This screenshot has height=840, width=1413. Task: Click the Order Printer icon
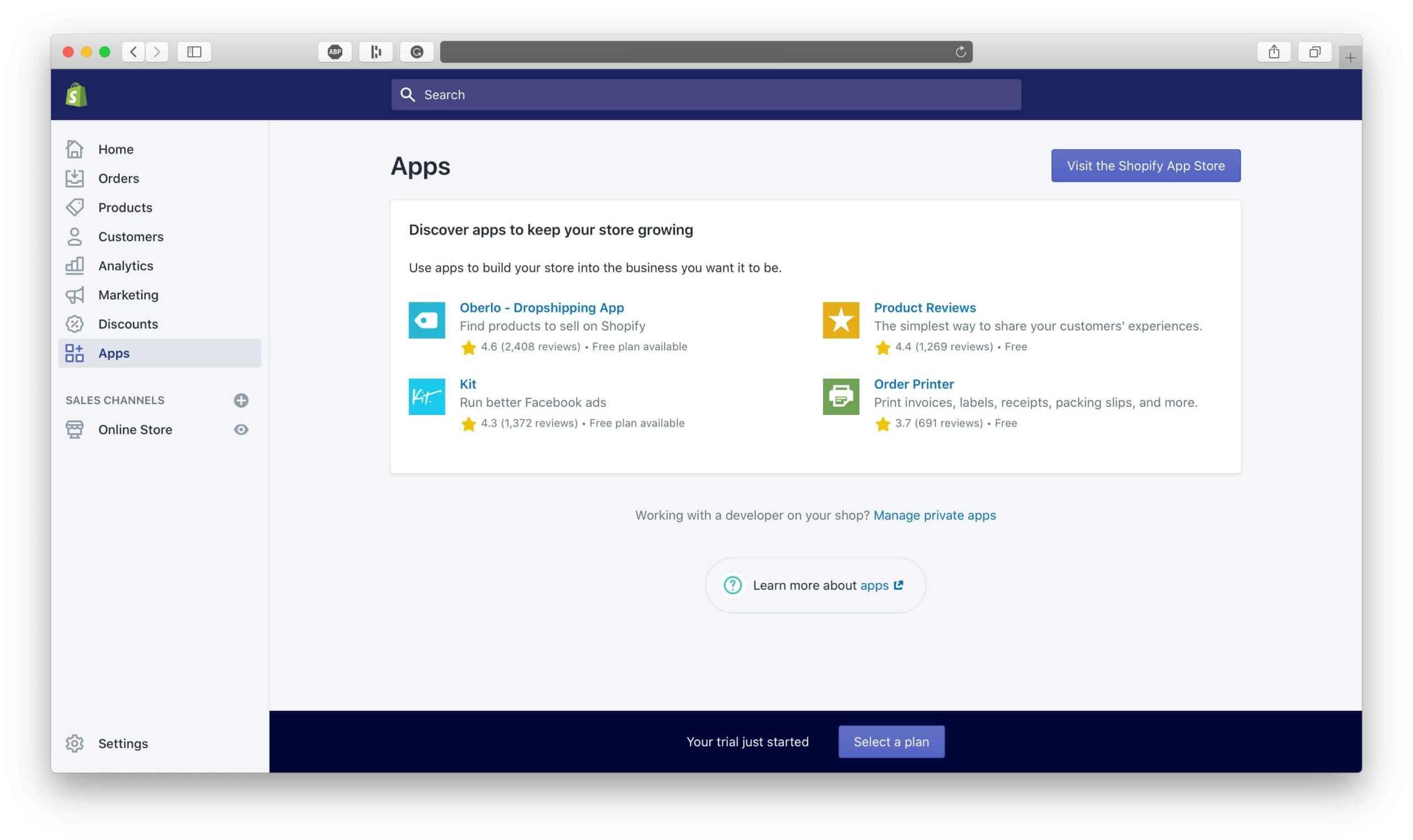click(841, 396)
